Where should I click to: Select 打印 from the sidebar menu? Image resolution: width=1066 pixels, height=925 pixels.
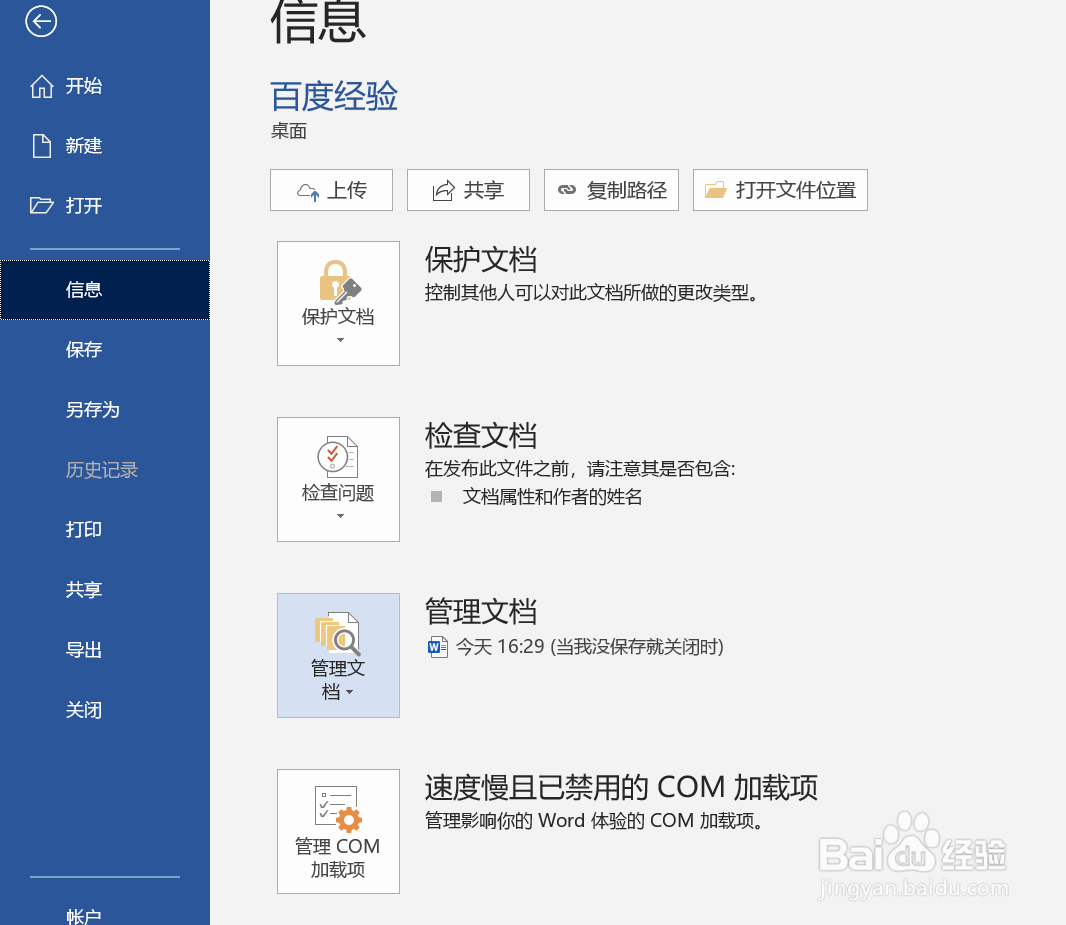tap(83, 529)
